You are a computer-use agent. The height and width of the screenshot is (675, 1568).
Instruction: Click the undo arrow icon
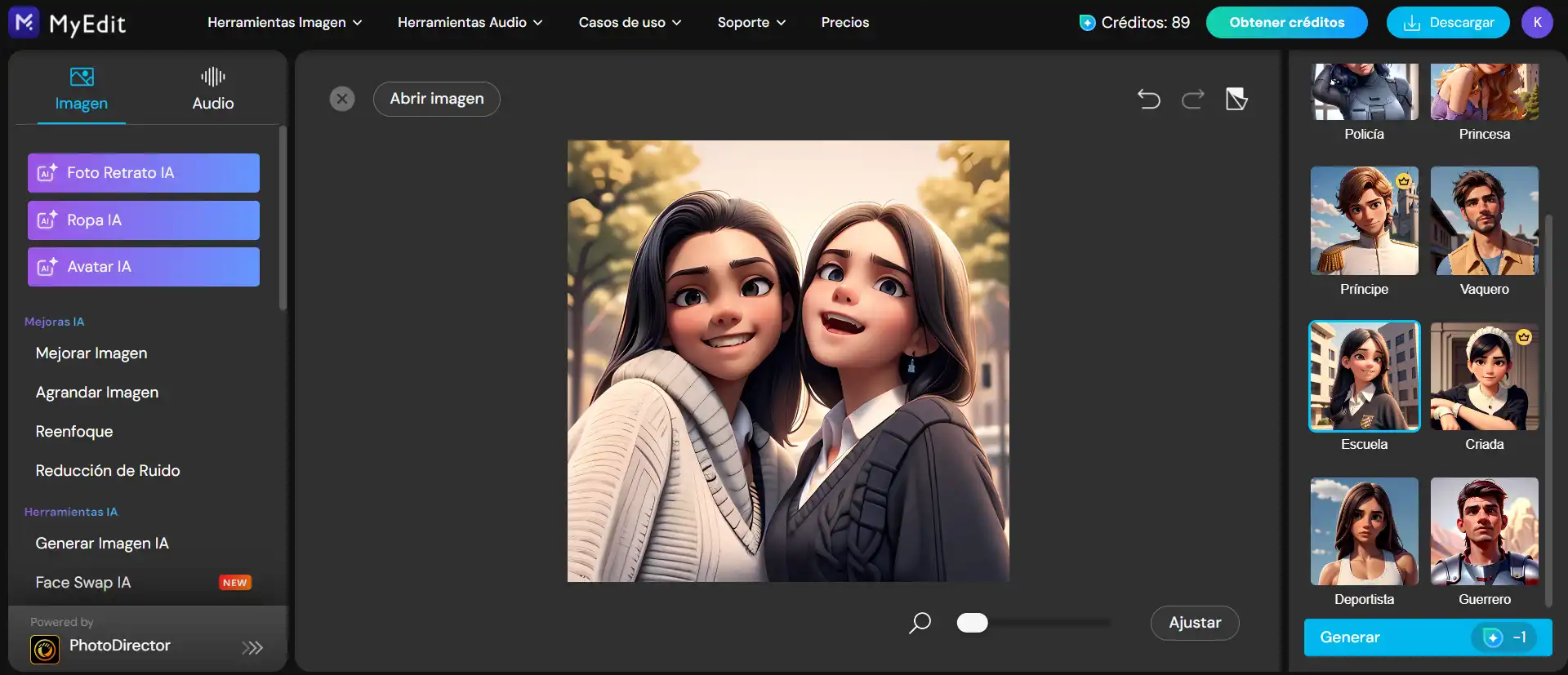tap(1148, 100)
